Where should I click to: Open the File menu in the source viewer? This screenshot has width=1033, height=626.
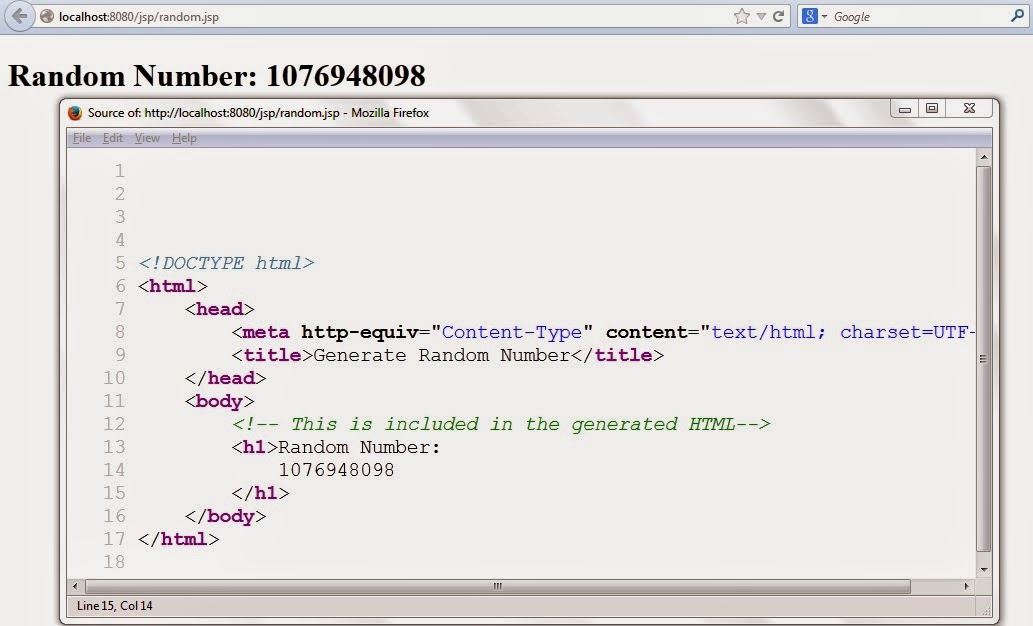[81, 138]
